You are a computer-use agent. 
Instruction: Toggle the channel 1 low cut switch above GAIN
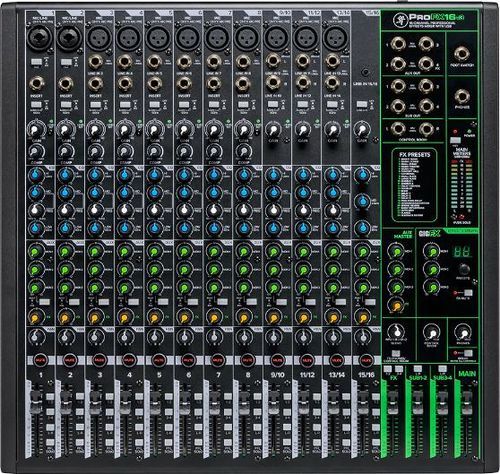pyautogui.click(x=36, y=105)
